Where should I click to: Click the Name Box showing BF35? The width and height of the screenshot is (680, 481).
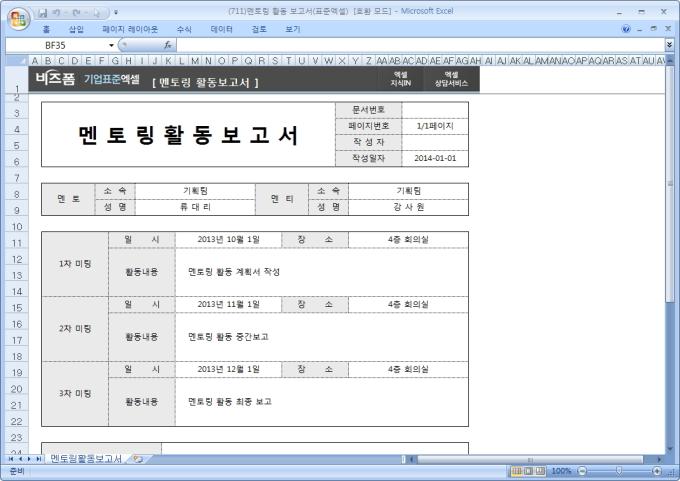tap(56, 45)
